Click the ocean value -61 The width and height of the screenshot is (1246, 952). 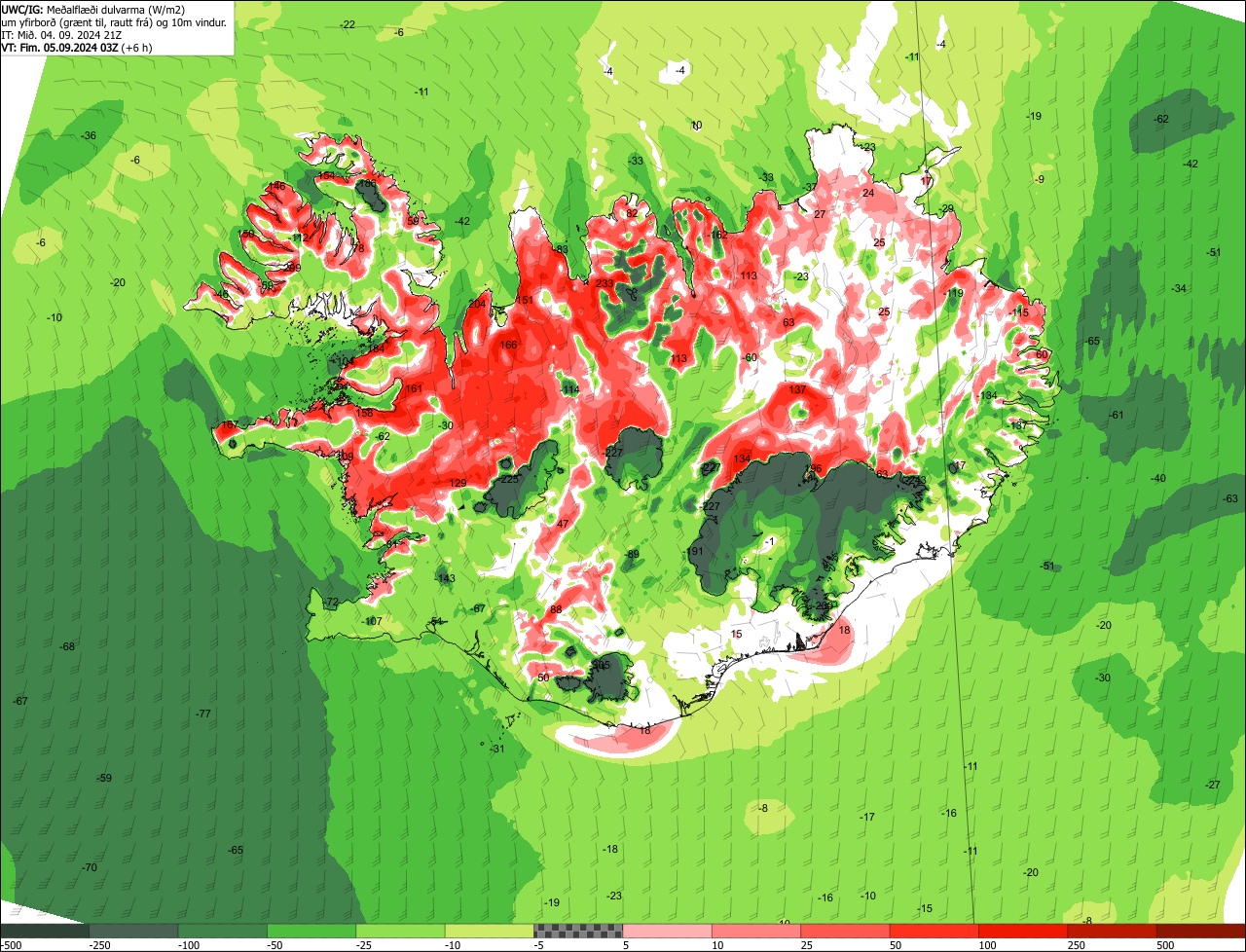[x=1116, y=415]
